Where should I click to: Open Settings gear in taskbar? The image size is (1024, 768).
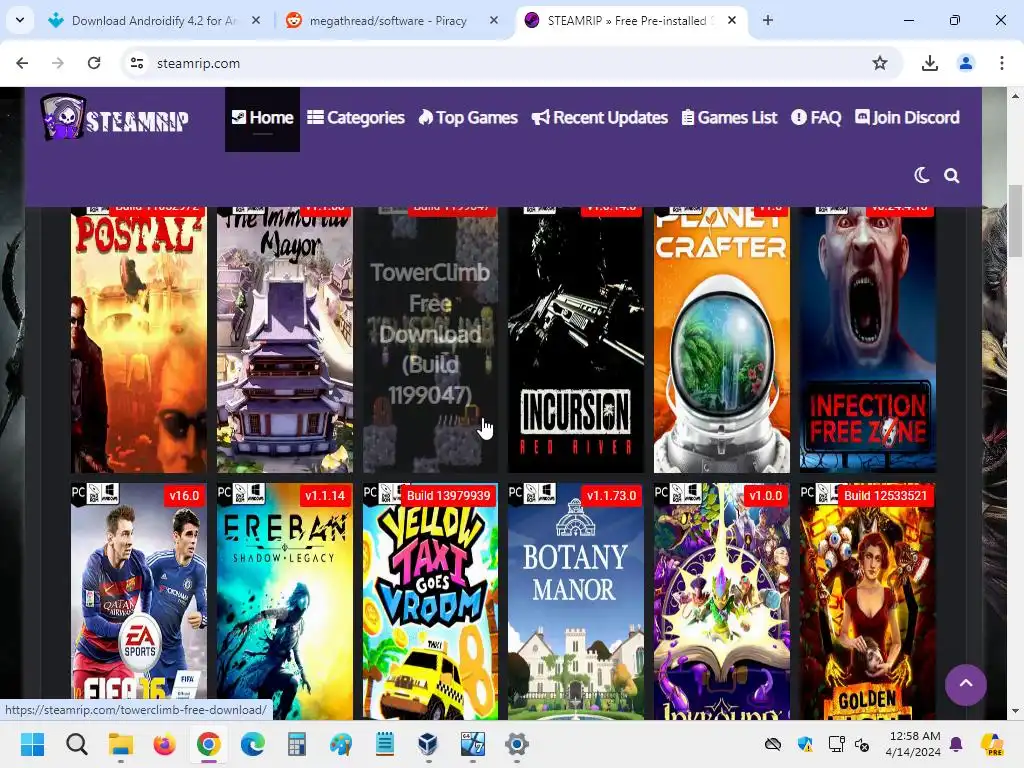[x=517, y=744]
